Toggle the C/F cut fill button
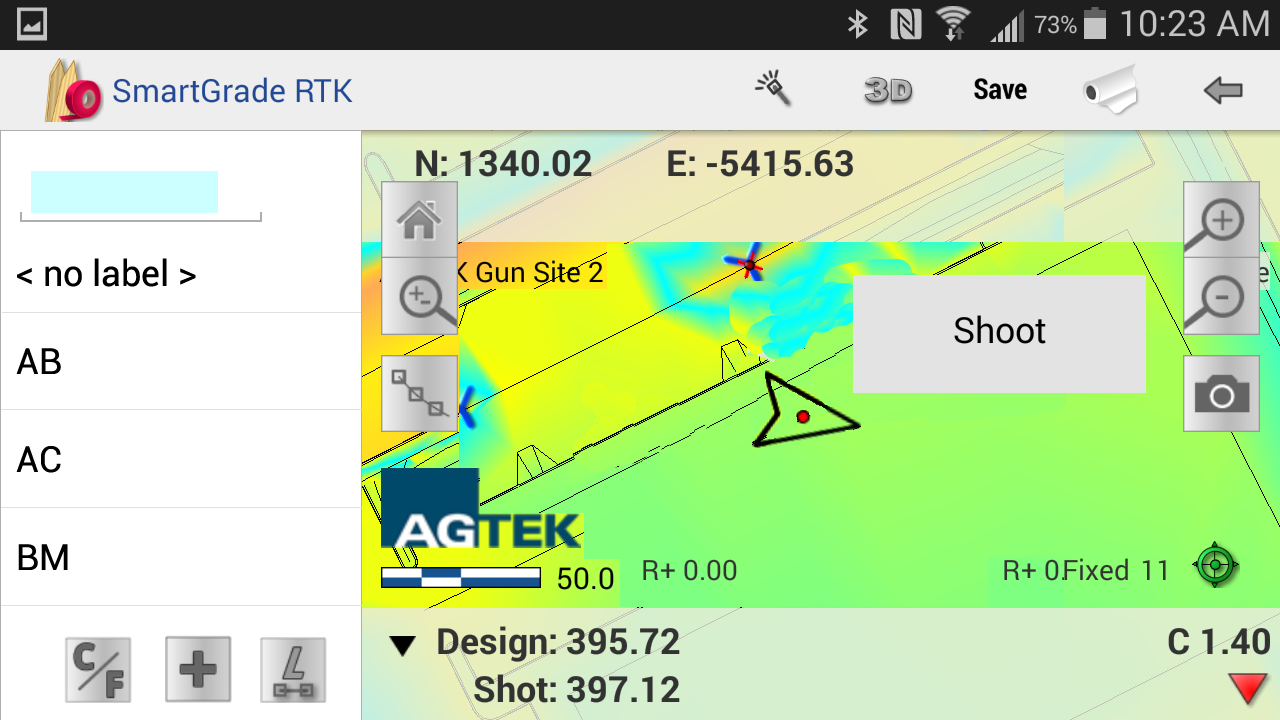 coord(98,669)
